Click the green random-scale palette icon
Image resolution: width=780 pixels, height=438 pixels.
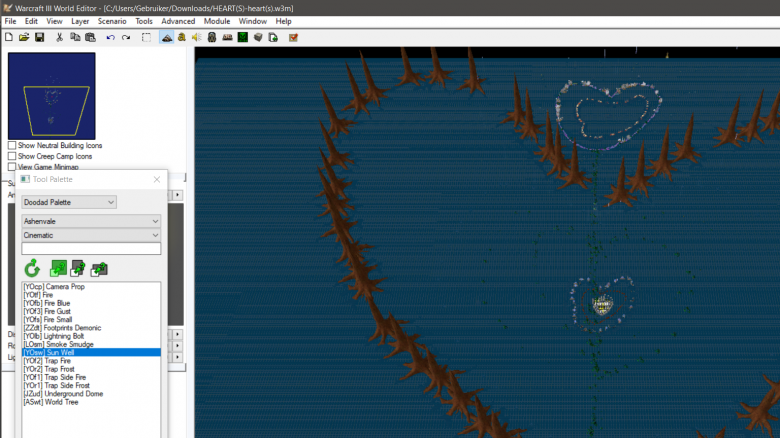point(58,269)
